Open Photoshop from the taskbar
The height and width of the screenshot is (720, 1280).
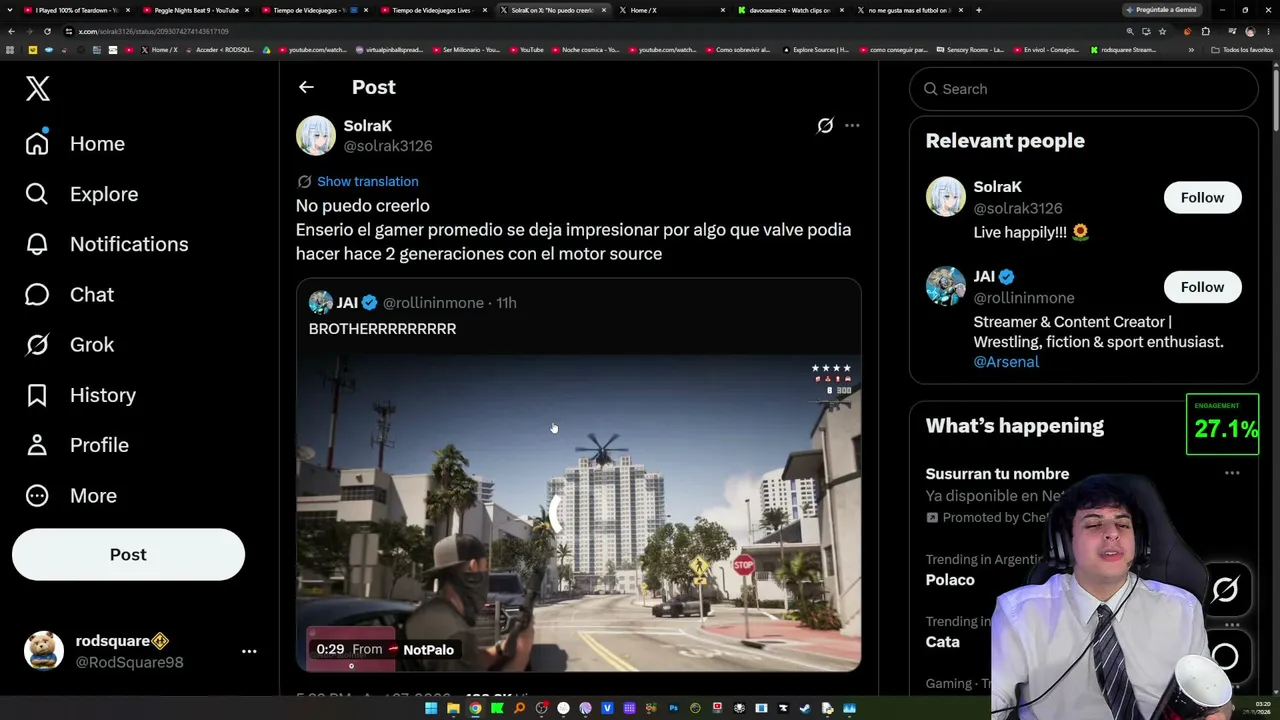pos(673,709)
